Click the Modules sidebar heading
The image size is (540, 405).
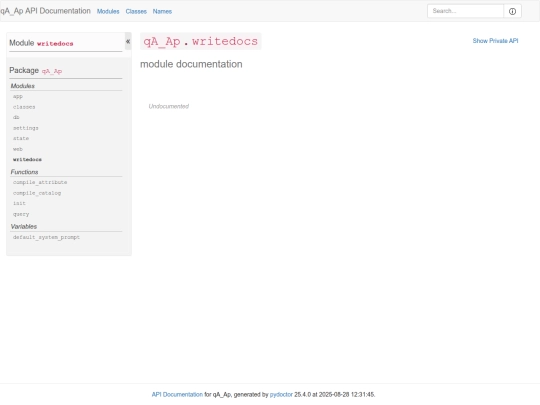[x=23, y=86]
